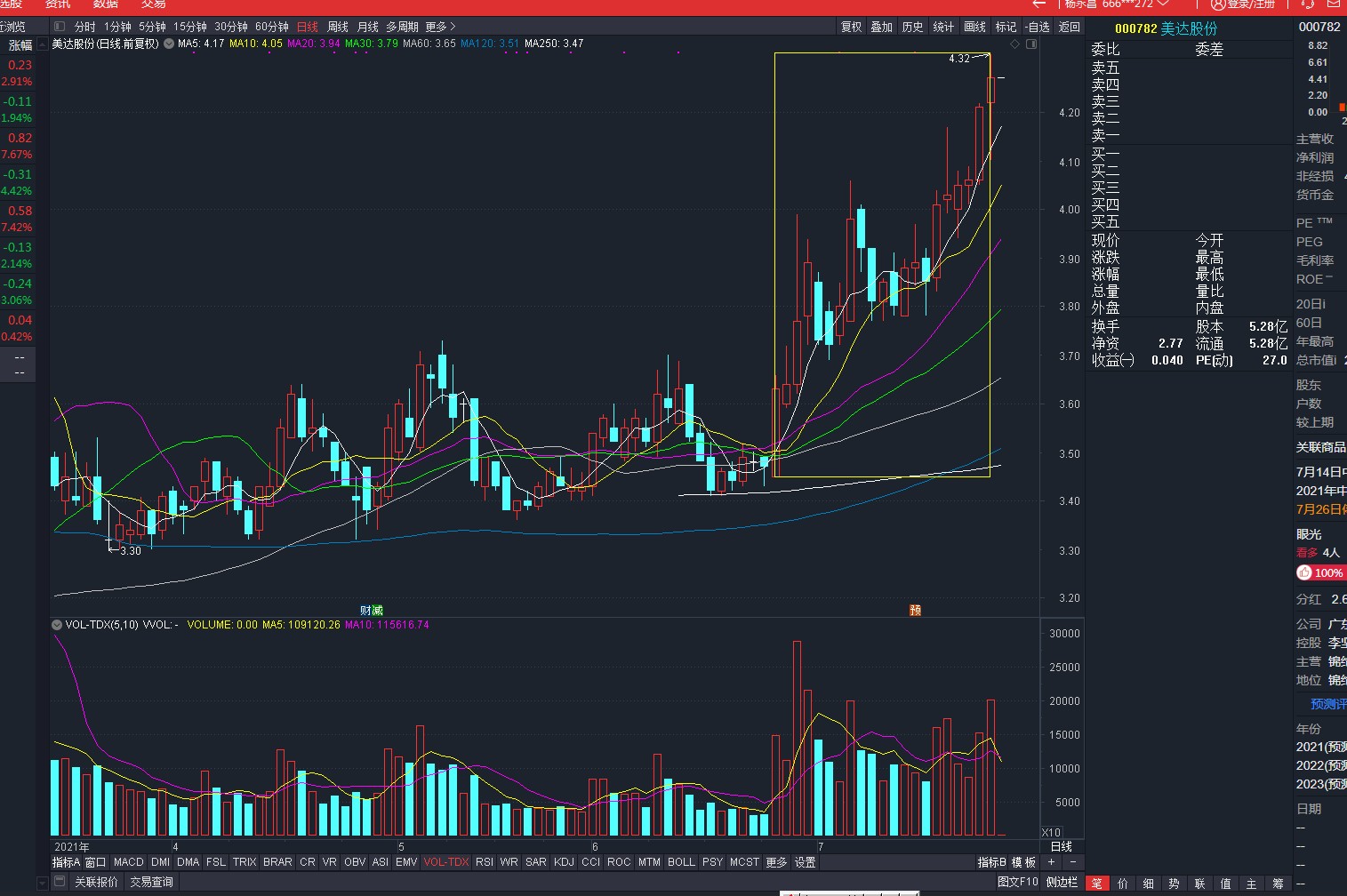Viewport: 1347px width, 896px height.
Task: Select the 日线 daily period
Action: coord(308,27)
